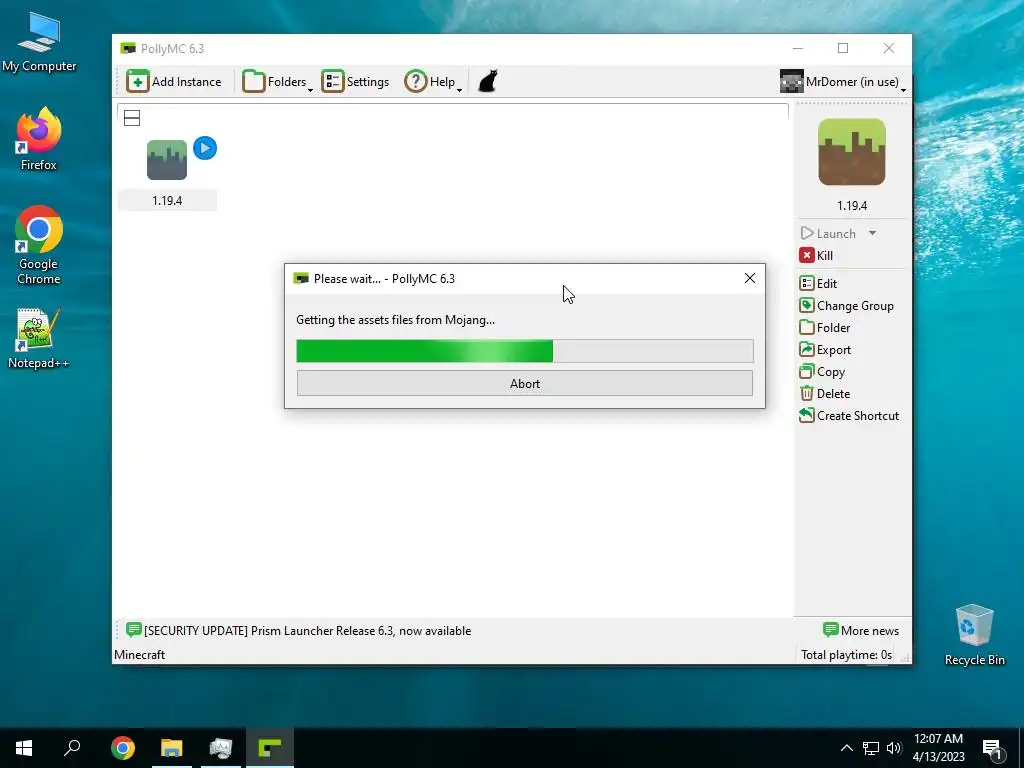Collapse the instance group with the minus icon

pyautogui.click(x=132, y=118)
